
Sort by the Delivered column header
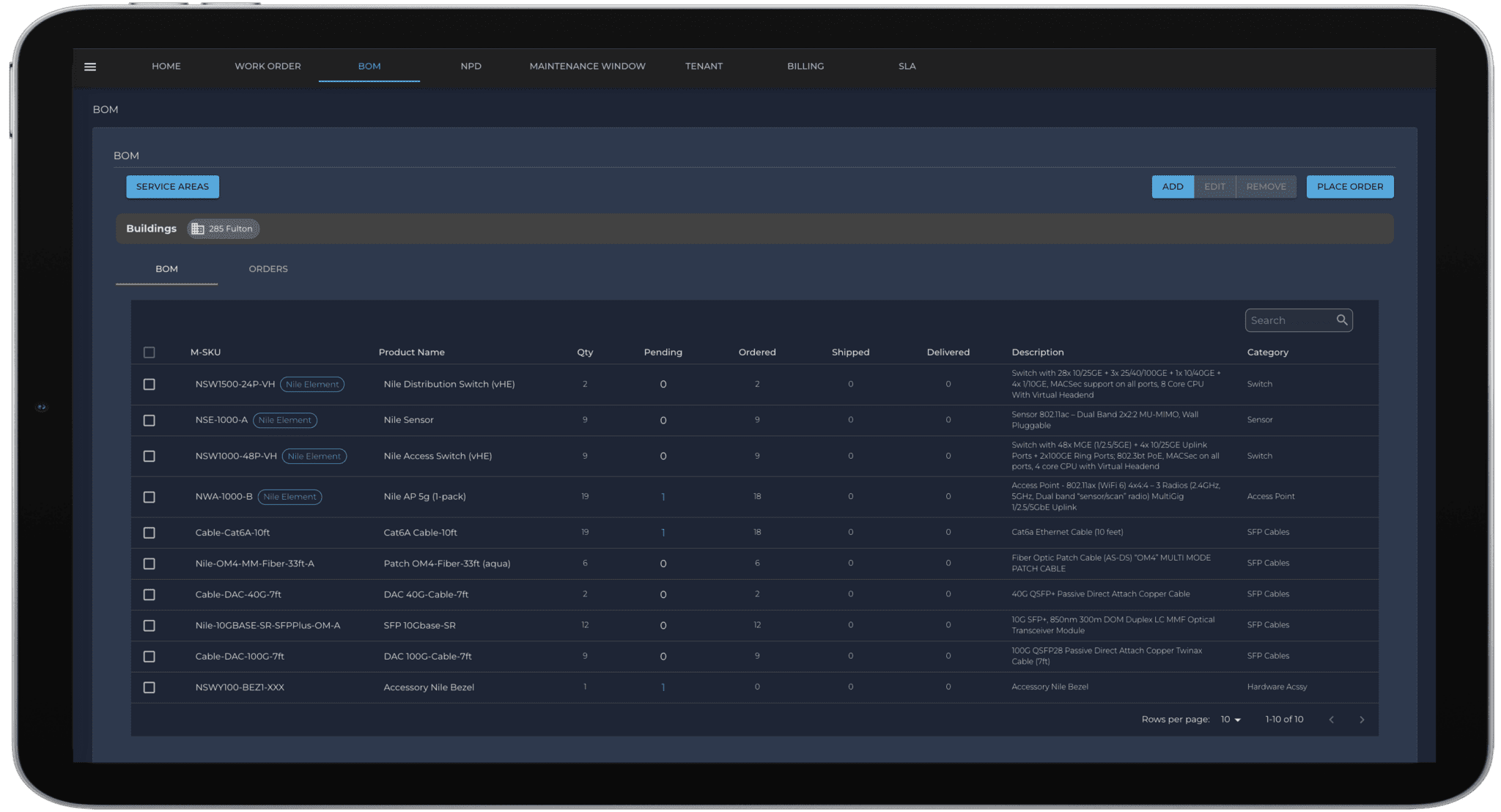[948, 353]
